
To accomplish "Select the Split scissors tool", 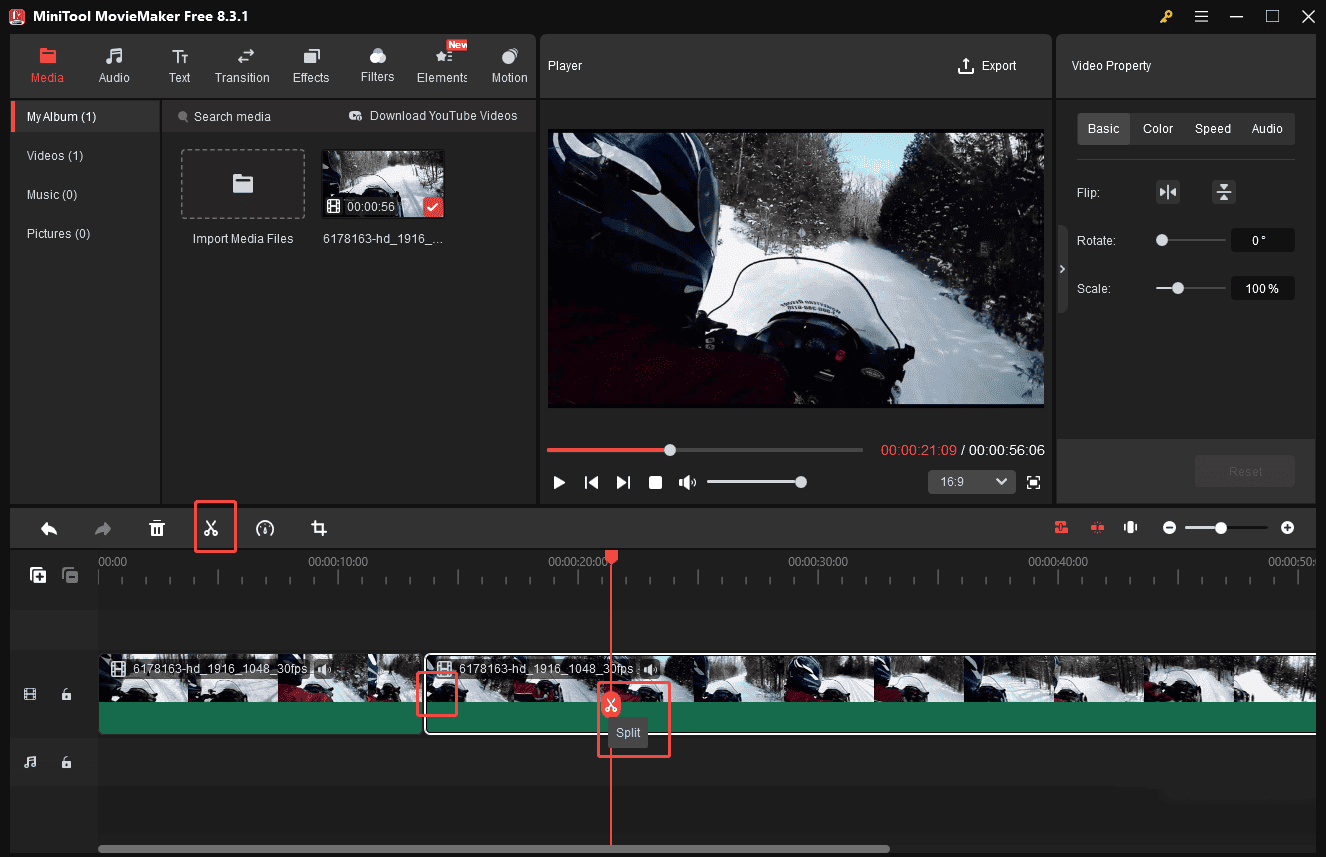I will click(x=215, y=527).
